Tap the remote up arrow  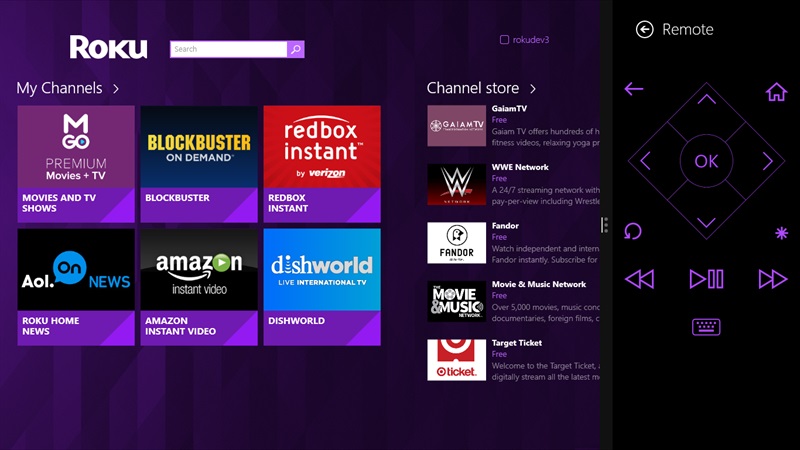[707, 99]
